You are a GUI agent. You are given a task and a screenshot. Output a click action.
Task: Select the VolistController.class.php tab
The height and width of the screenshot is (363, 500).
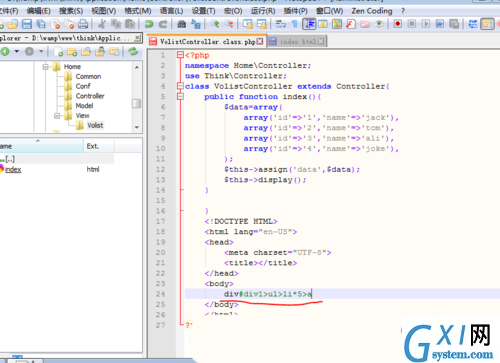(207, 41)
